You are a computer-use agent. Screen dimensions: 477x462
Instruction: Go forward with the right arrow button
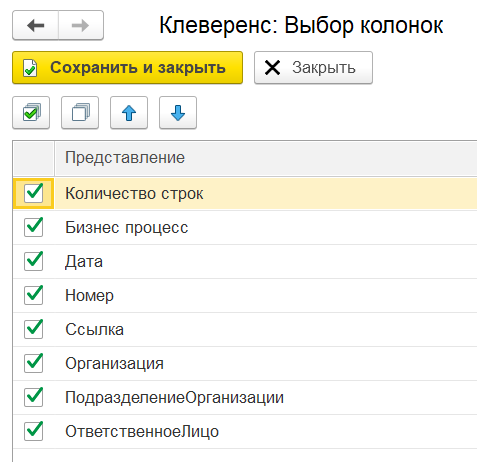click(x=81, y=25)
